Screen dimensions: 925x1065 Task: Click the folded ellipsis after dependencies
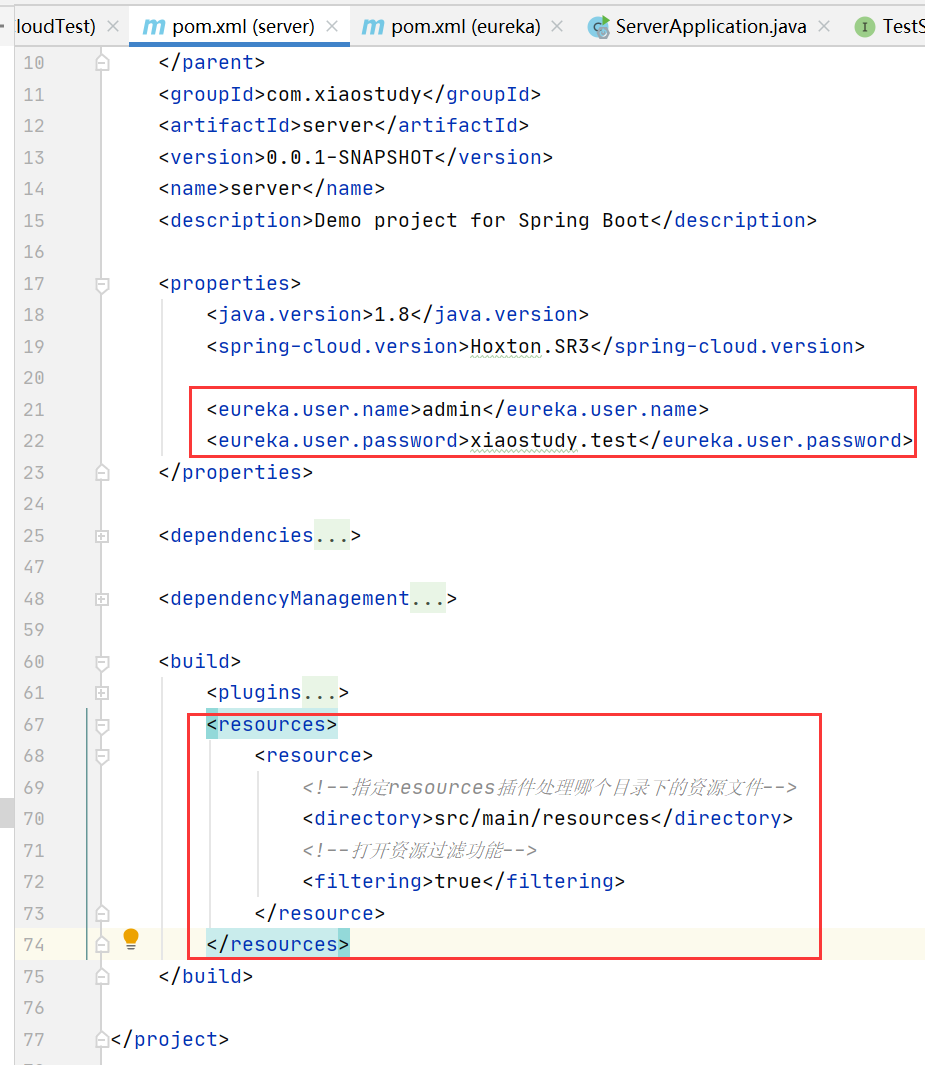[x=331, y=535]
